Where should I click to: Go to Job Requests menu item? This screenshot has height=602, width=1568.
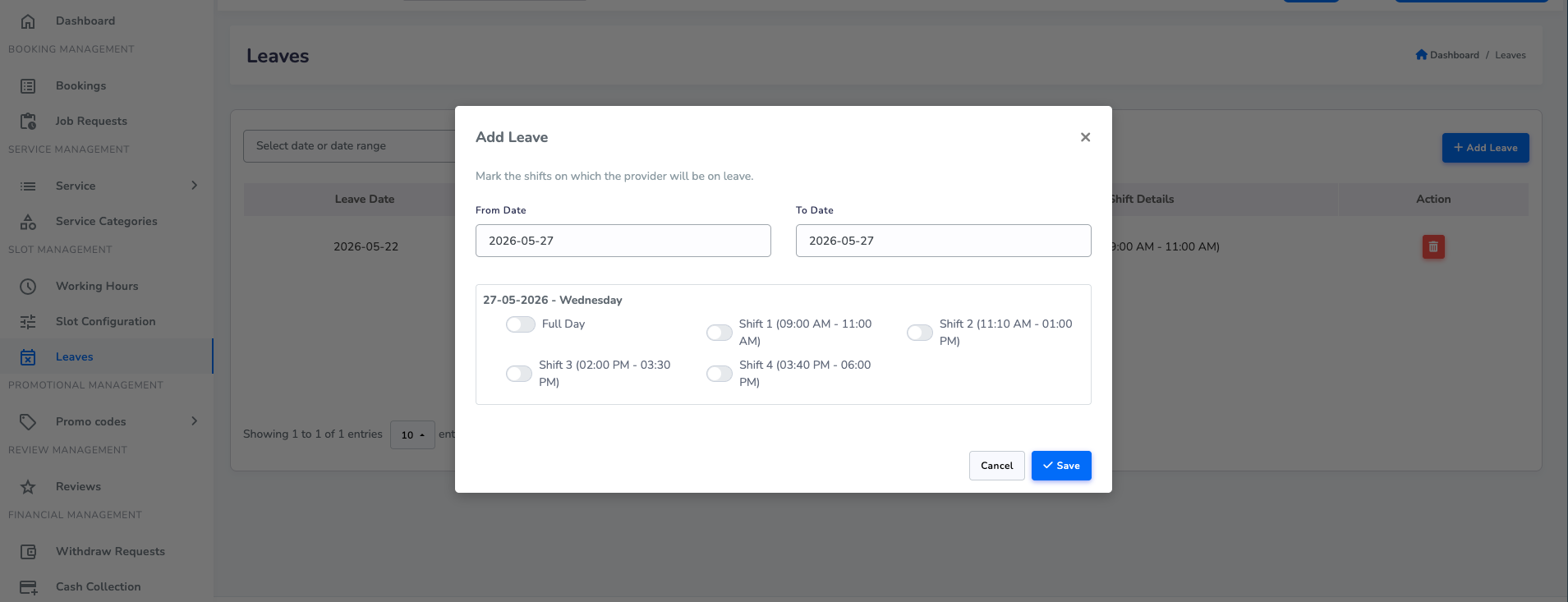click(91, 122)
